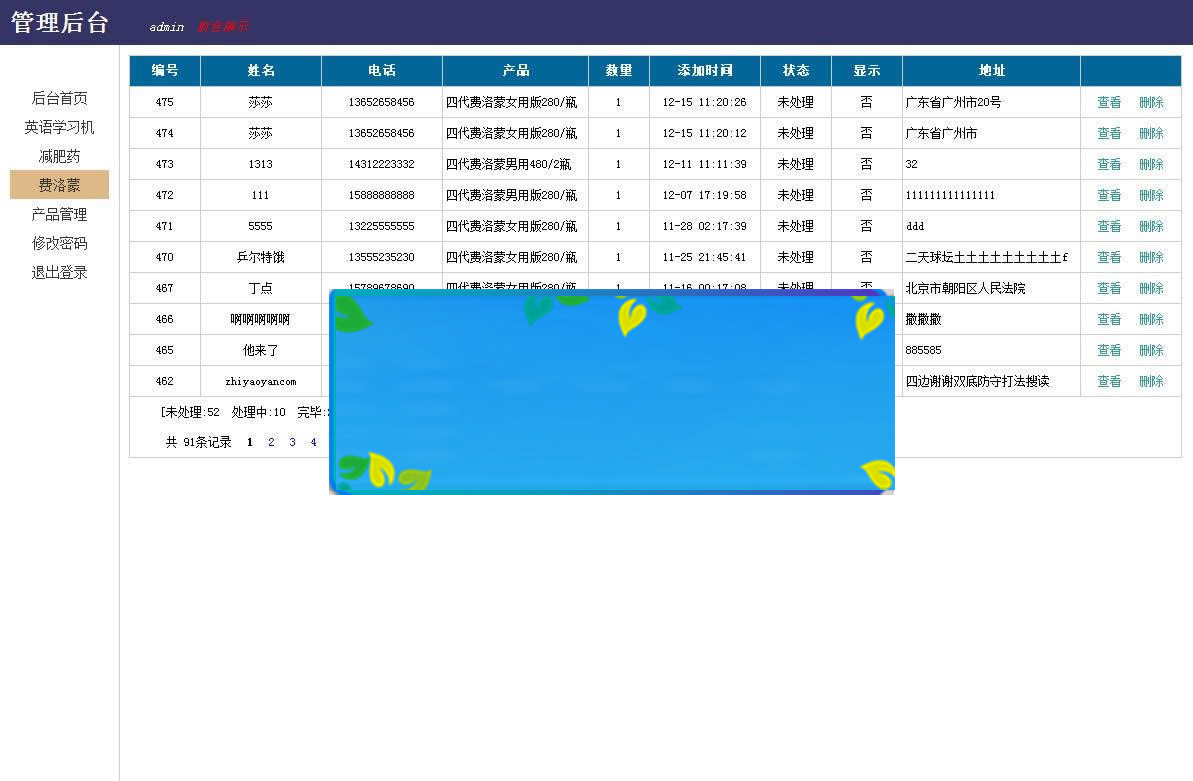
Task: Select page 1 in the pagination bar
Action: [x=249, y=441]
